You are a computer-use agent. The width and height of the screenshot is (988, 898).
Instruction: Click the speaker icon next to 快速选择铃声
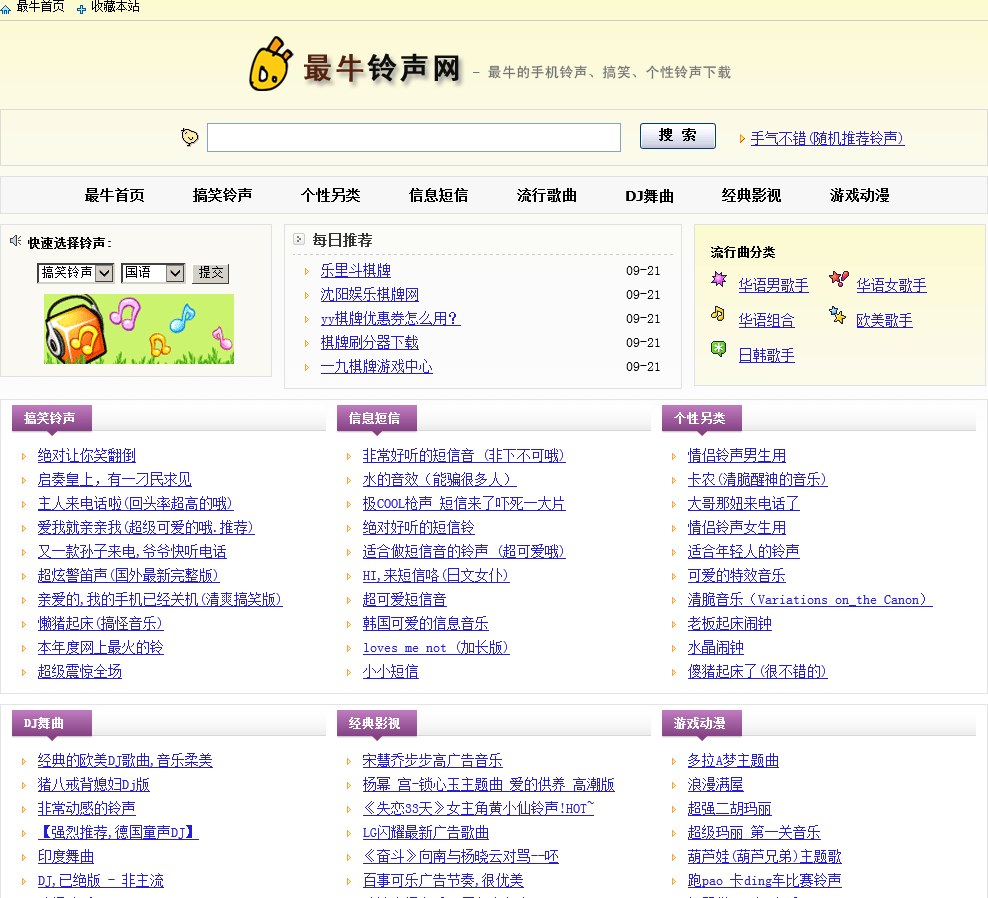[x=16, y=241]
